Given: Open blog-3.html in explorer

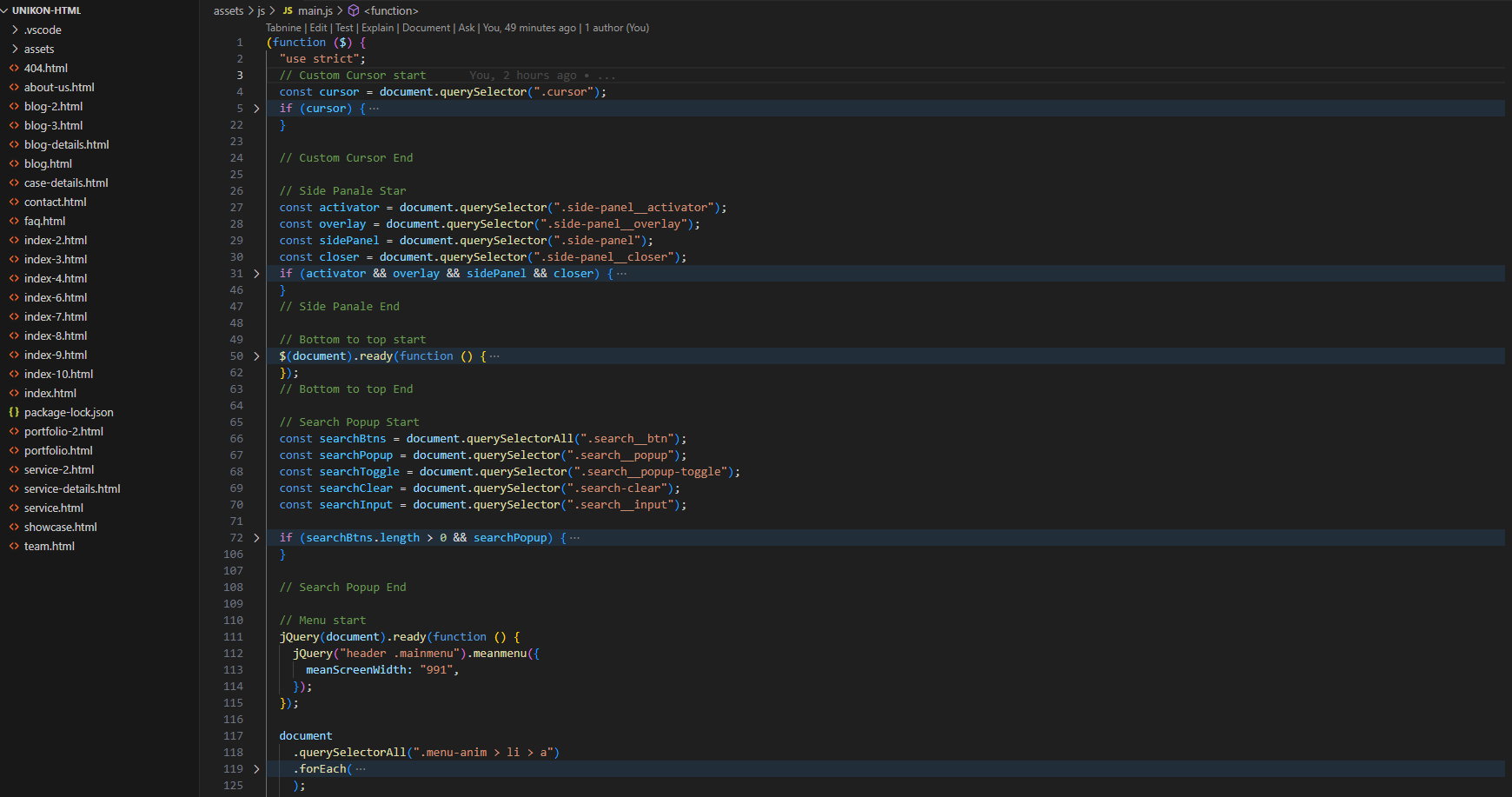Looking at the screenshot, I should coord(53,125).
